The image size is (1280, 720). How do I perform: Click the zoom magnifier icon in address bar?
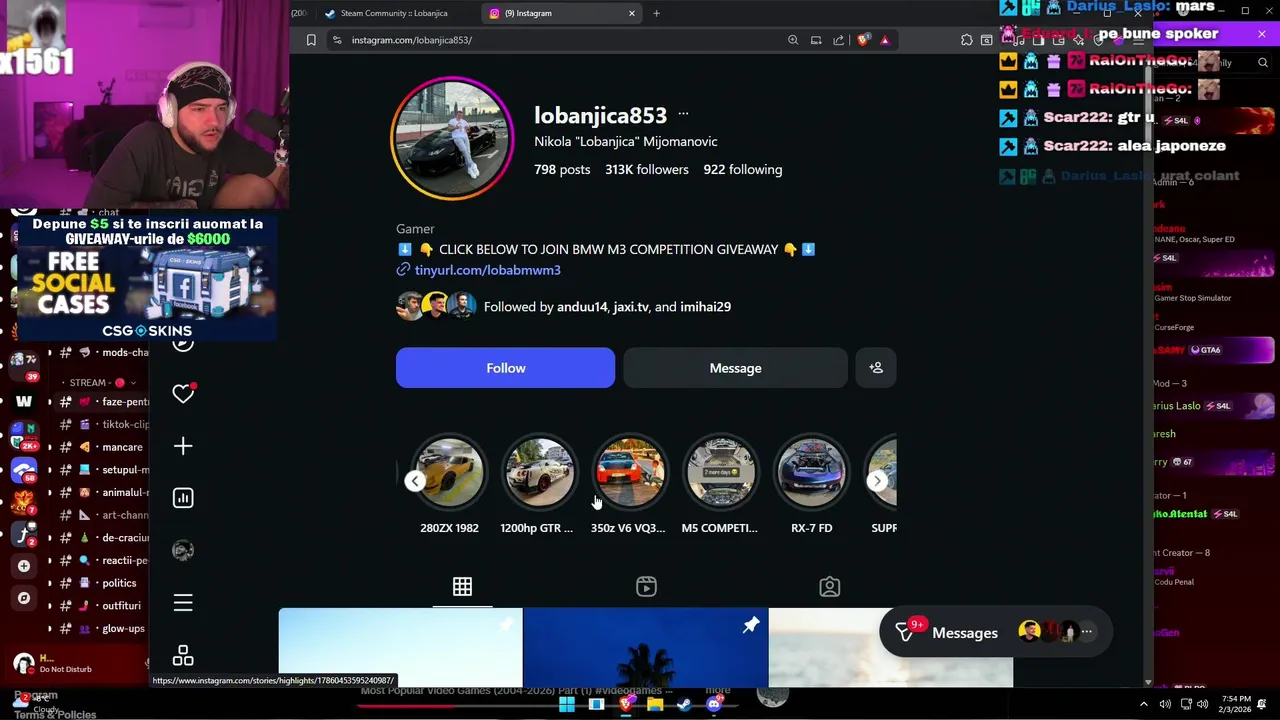[793, 40]
